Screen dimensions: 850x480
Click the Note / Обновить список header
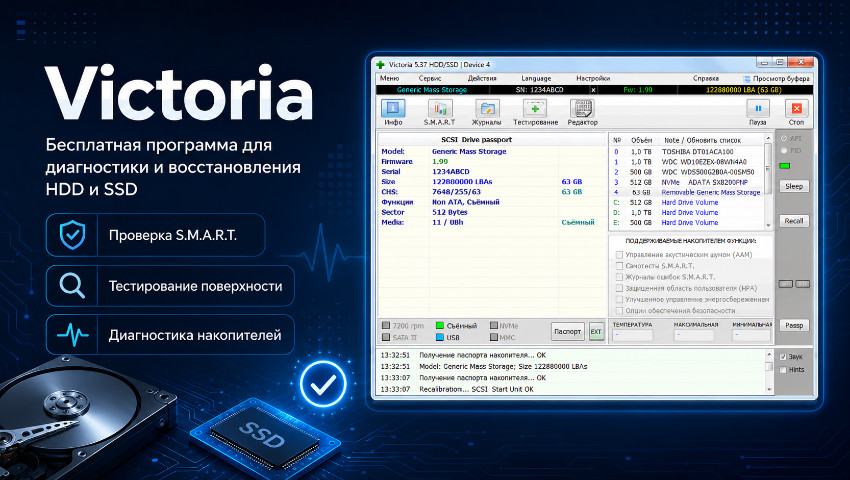[703, 140]
